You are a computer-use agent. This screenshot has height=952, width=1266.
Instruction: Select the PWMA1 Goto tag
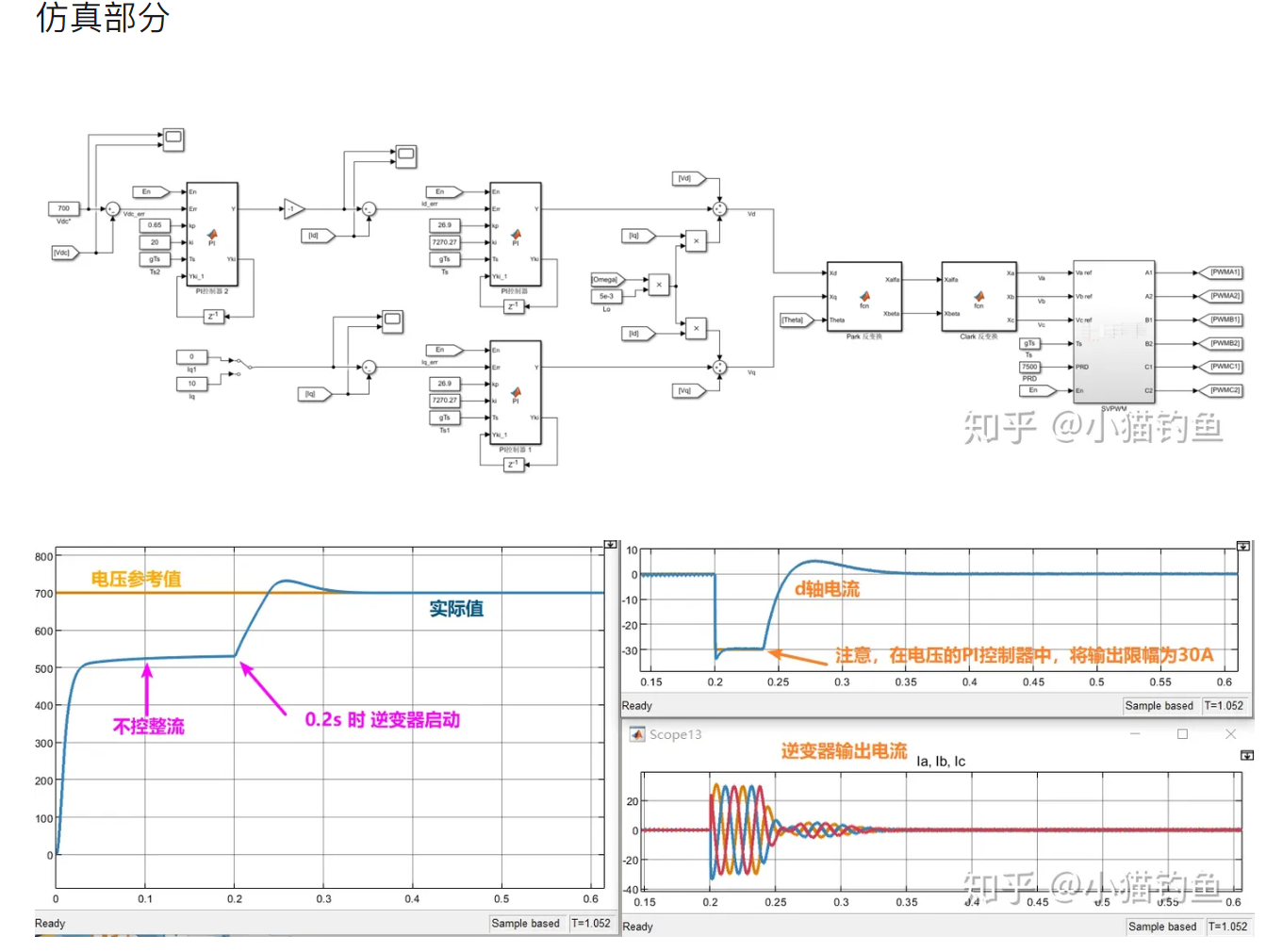click(x=1225, y=272)
